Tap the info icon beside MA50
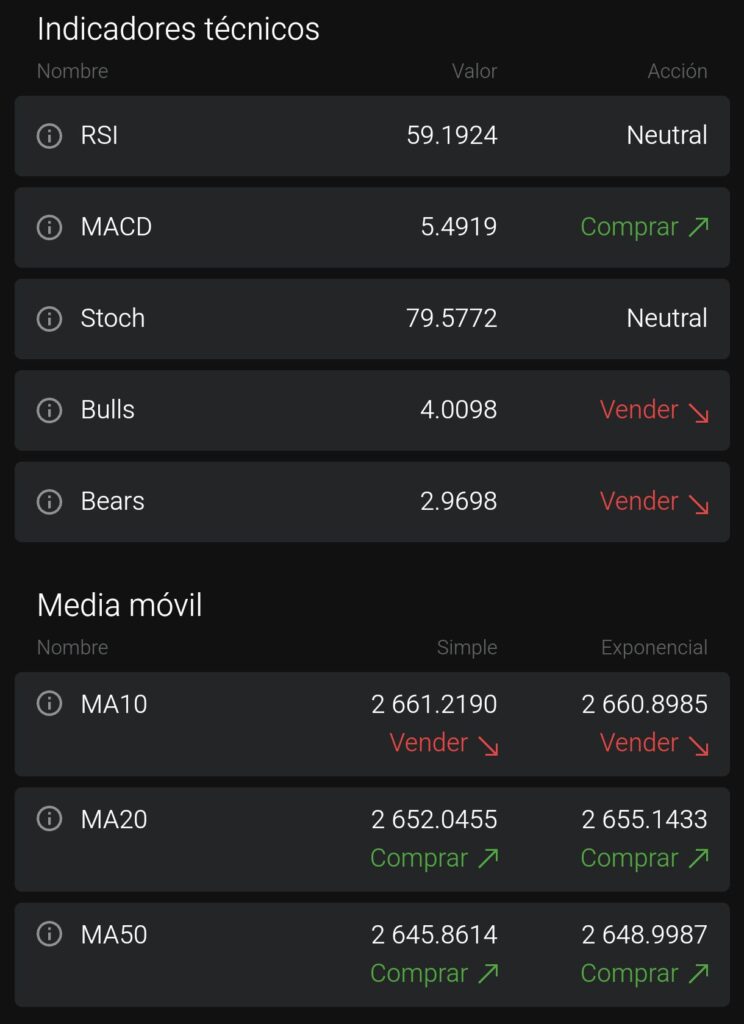This screenshot has width=744, height=1024. 49,934
